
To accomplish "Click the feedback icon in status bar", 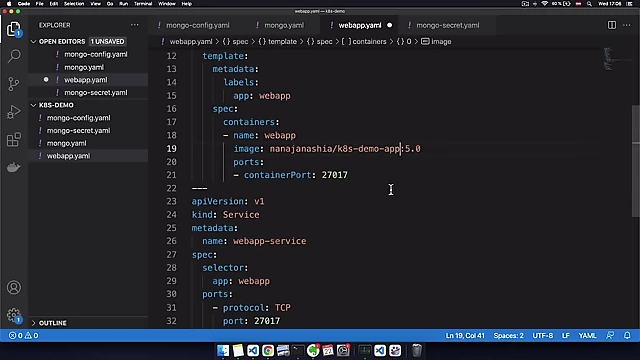I will (610, 336).
